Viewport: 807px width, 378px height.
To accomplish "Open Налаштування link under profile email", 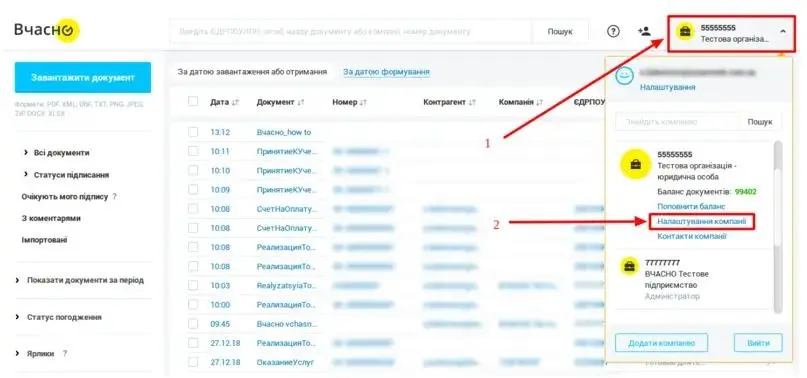I will tap(668, 88).
